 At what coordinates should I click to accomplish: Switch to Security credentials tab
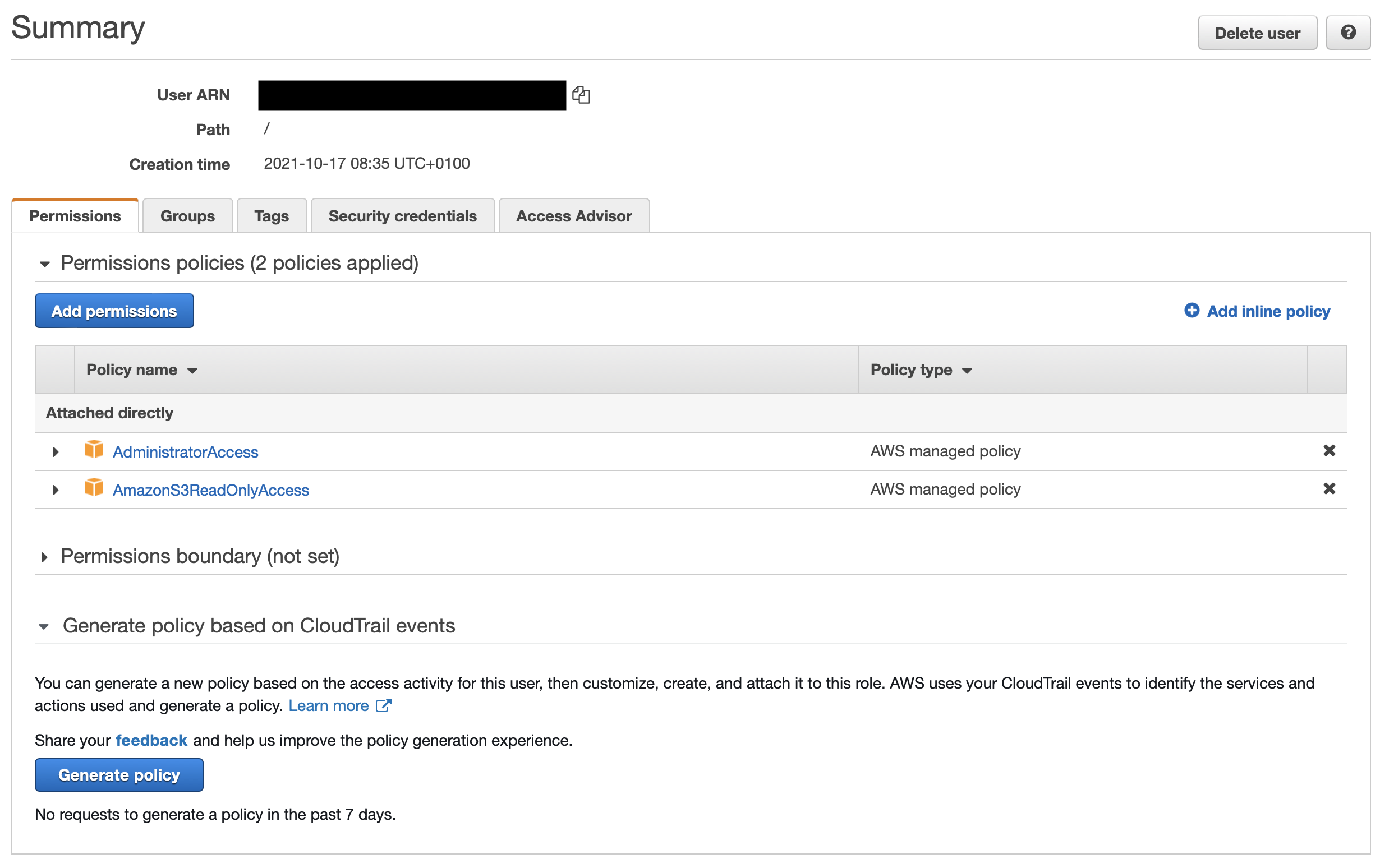click(x=402, y=216)
